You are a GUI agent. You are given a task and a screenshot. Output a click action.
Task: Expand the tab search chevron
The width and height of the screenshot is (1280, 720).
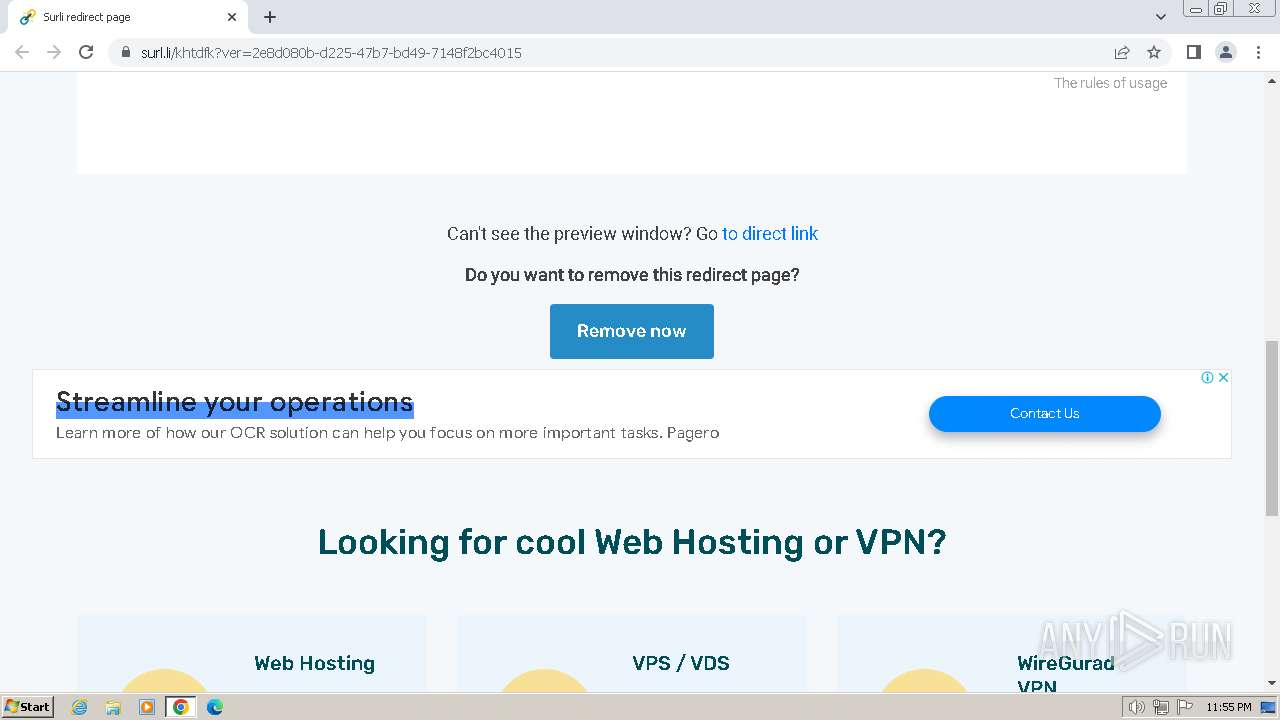point(1161,17)
